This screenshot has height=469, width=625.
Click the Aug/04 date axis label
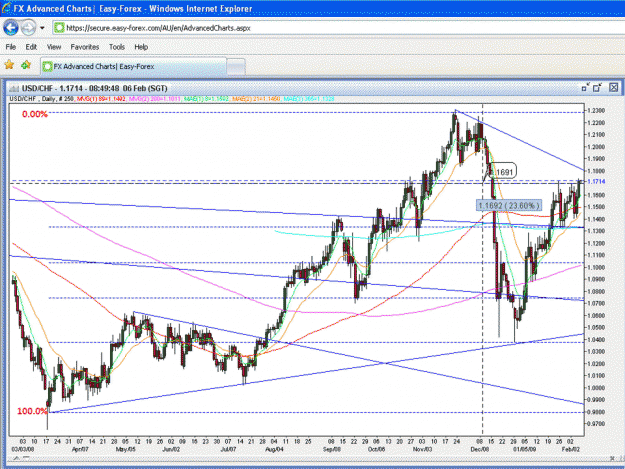[274, 449]
